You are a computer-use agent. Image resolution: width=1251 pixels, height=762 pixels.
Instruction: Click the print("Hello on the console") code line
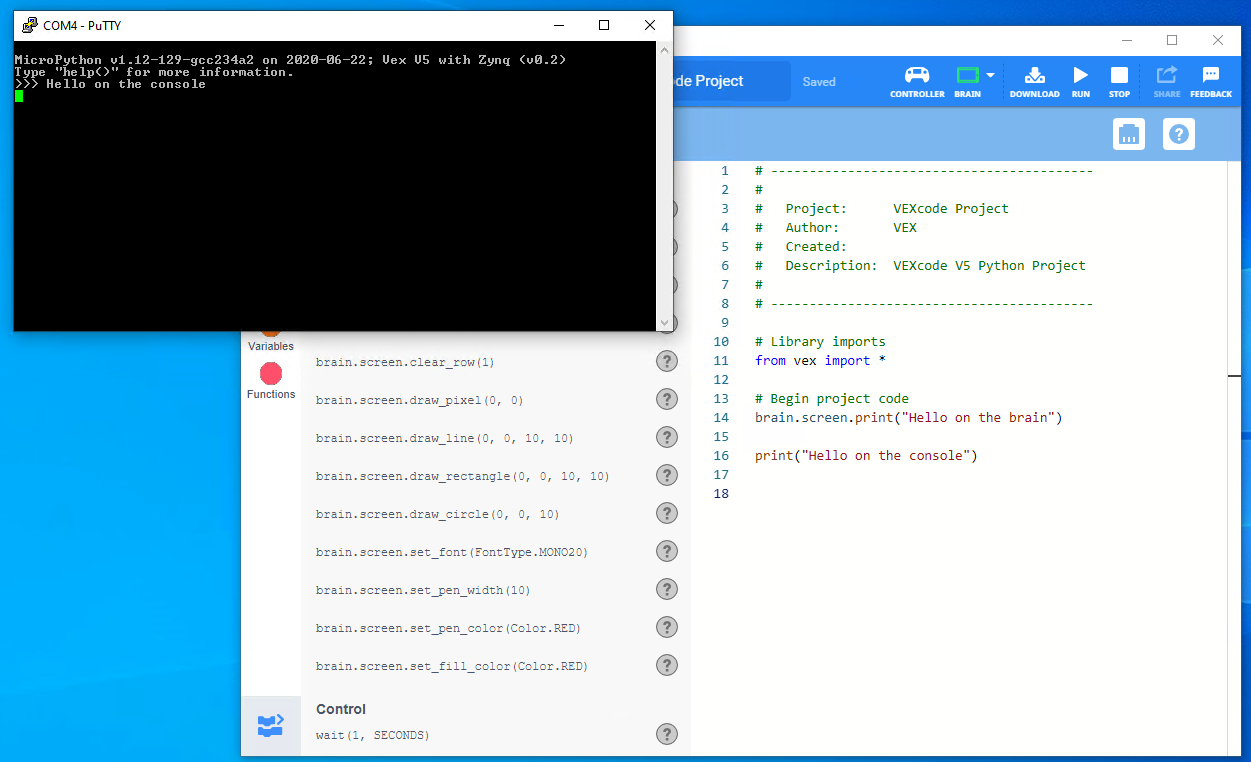coord(866,455)
